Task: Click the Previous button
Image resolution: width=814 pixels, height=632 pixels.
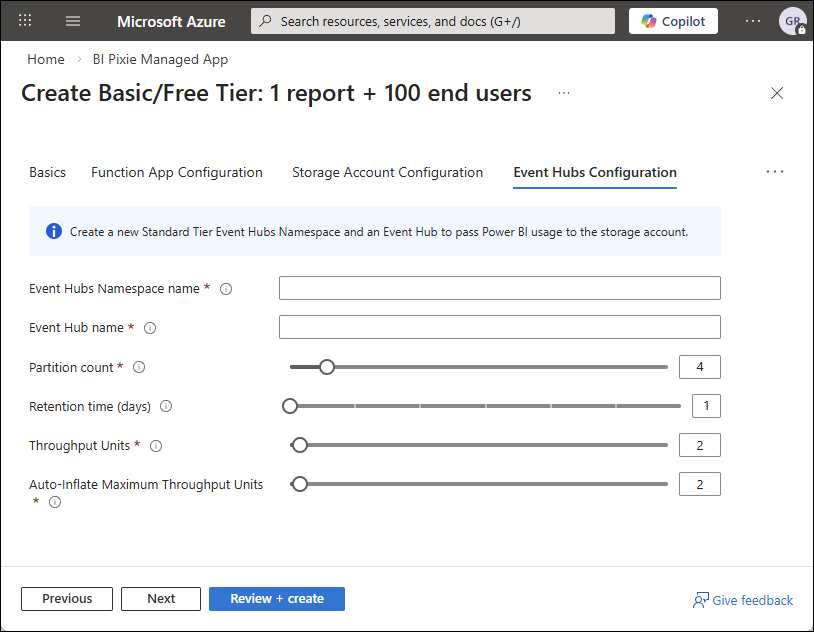Action: (x=67, y=599)
